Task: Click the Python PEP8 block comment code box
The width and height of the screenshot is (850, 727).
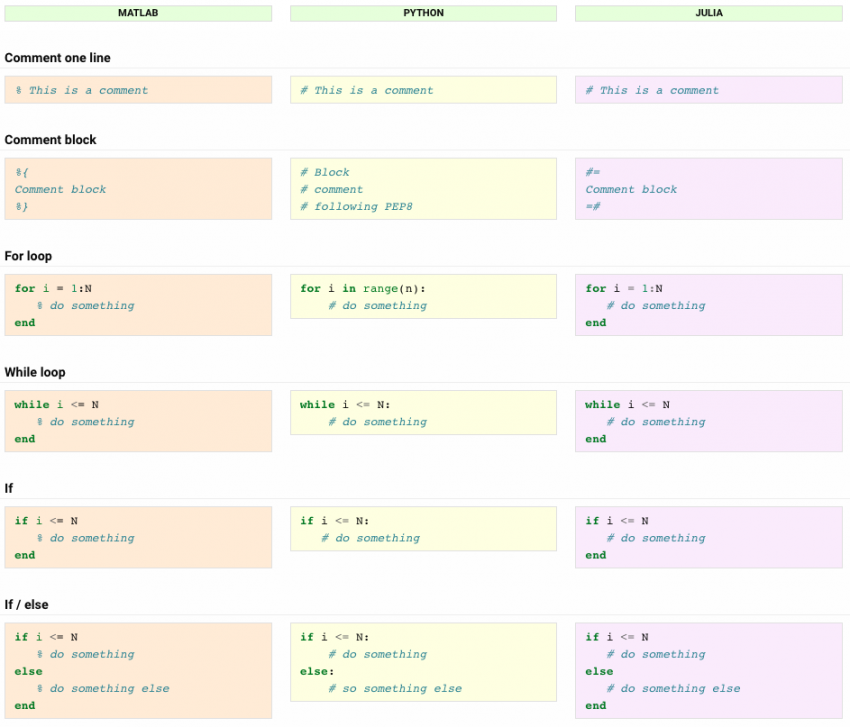Action: click(423, 189)
